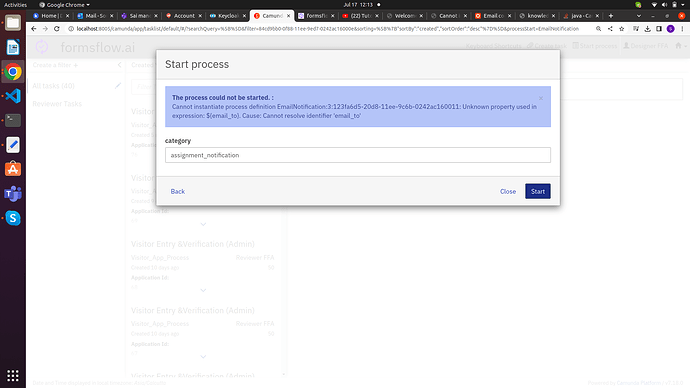Close the Camunda tab
Image resolution: width=690 pixels, height=388 pixels.
288,15
